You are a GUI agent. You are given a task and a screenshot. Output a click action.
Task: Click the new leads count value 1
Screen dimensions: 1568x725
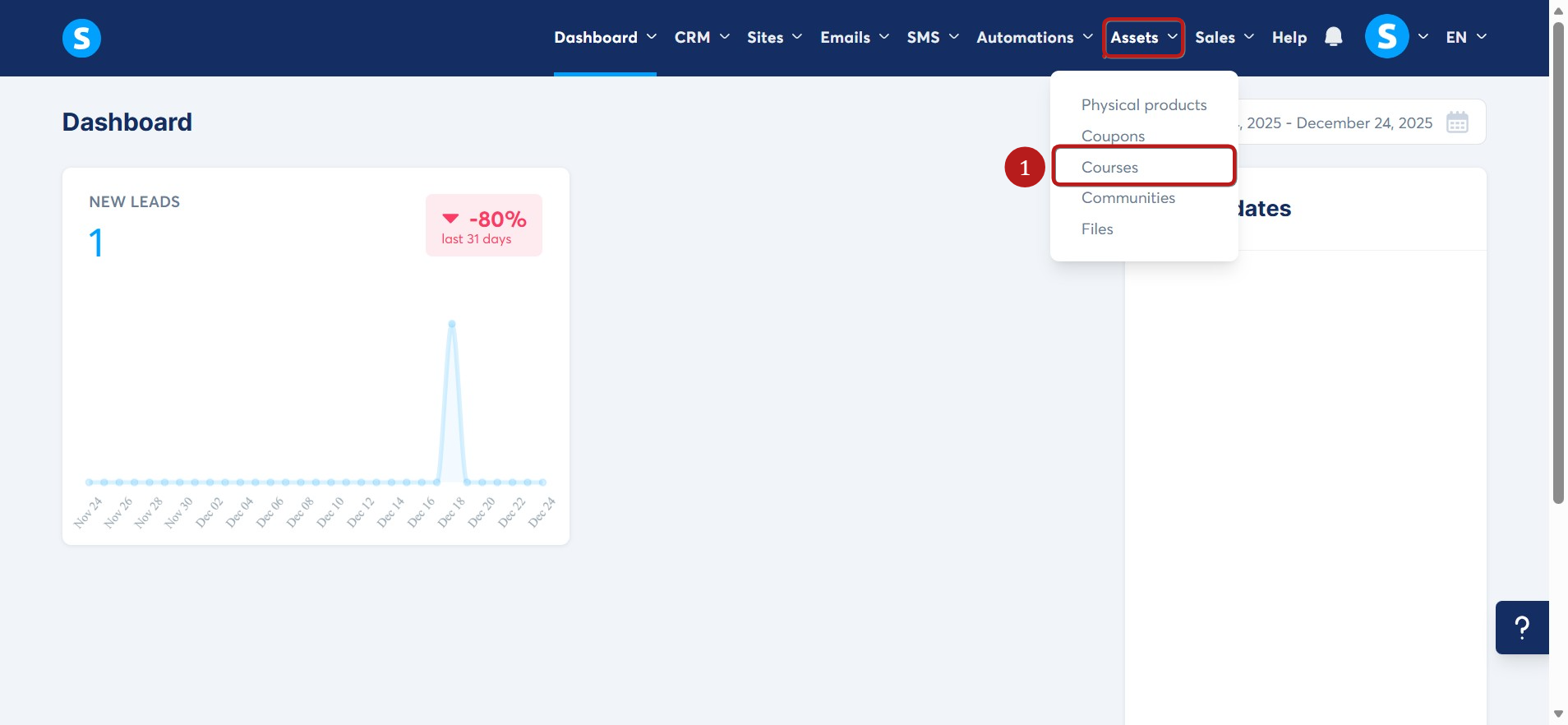(96, 243)
